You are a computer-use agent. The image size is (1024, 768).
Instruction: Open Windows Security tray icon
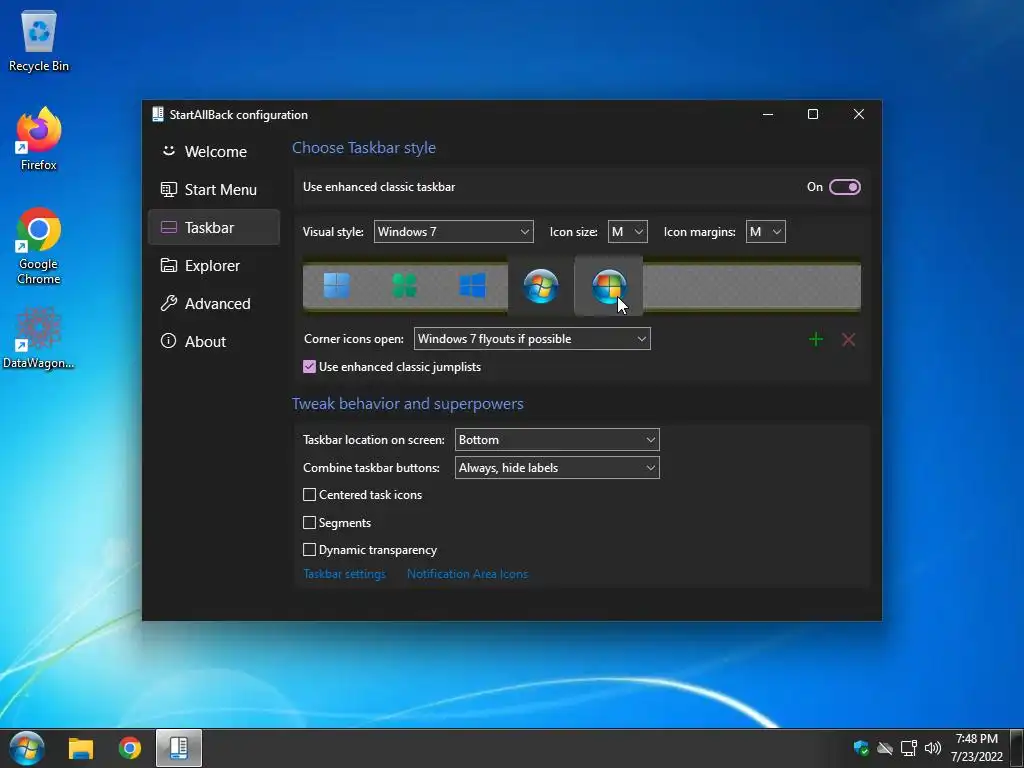(861, 748)
